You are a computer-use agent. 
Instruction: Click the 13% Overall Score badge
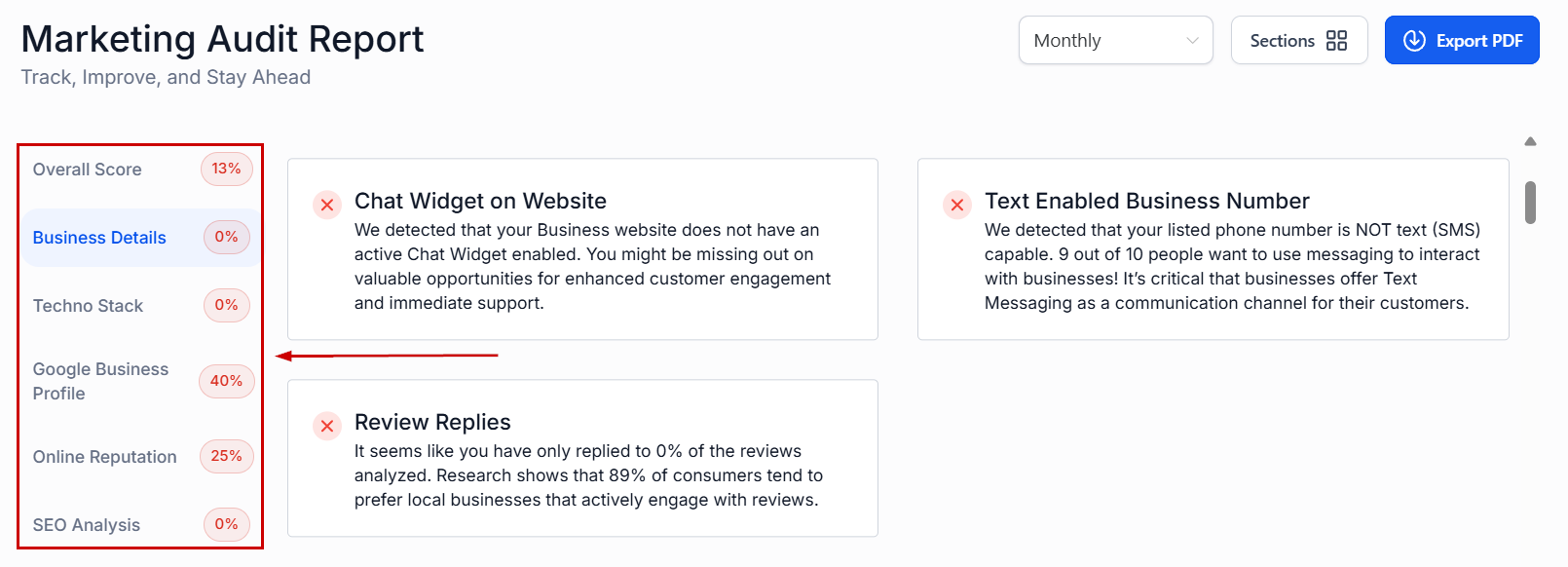(226, 169)
